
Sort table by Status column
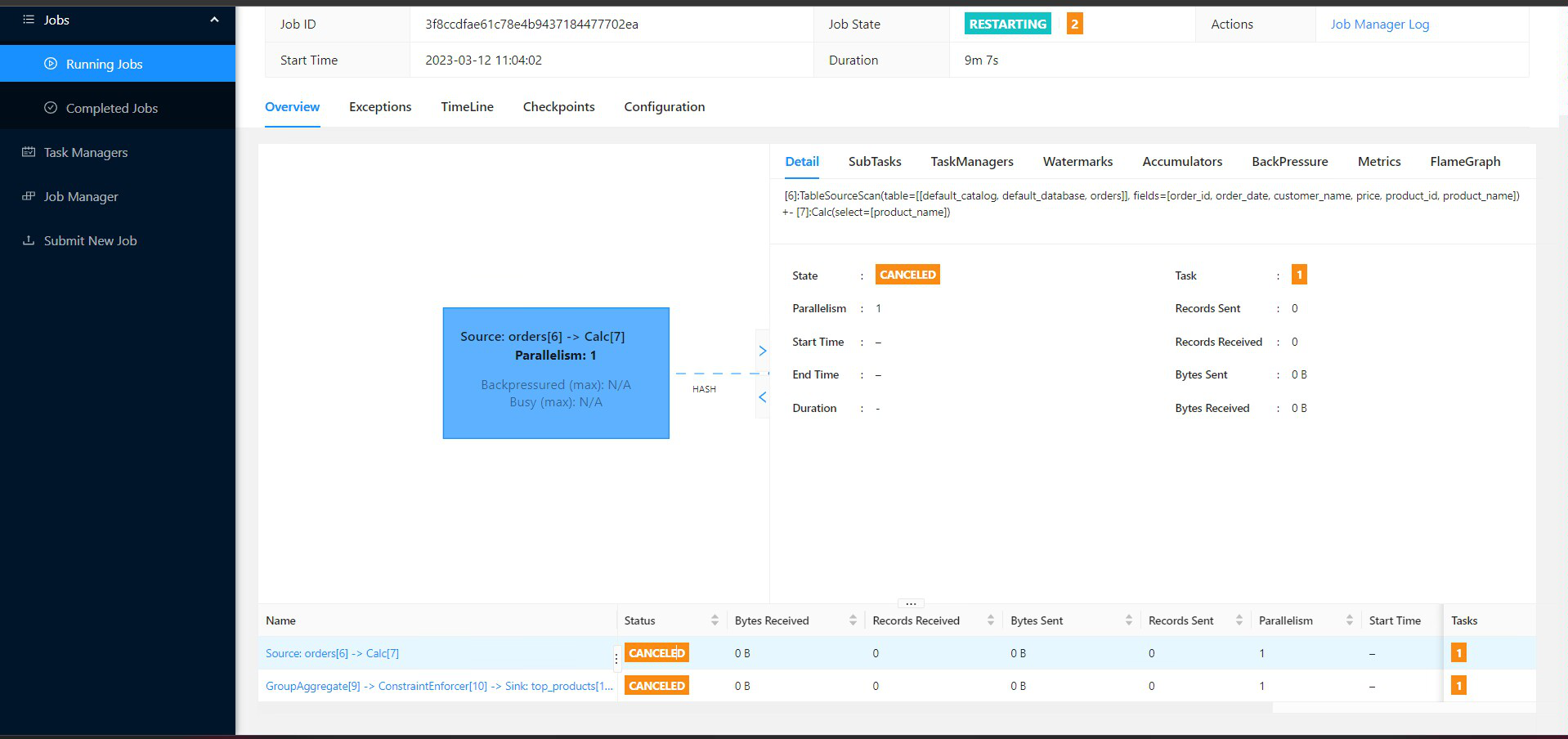click(x=715, y=620)
